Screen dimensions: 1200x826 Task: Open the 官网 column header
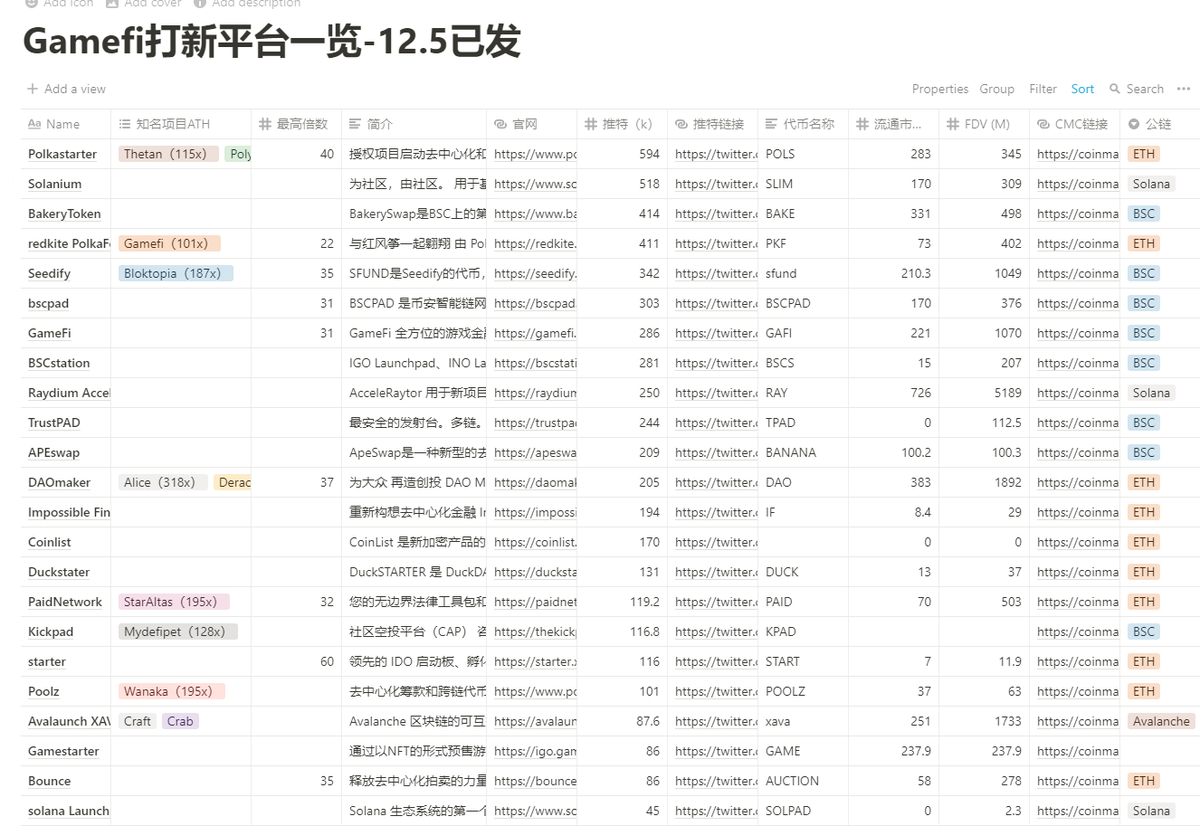pos(532,124)
